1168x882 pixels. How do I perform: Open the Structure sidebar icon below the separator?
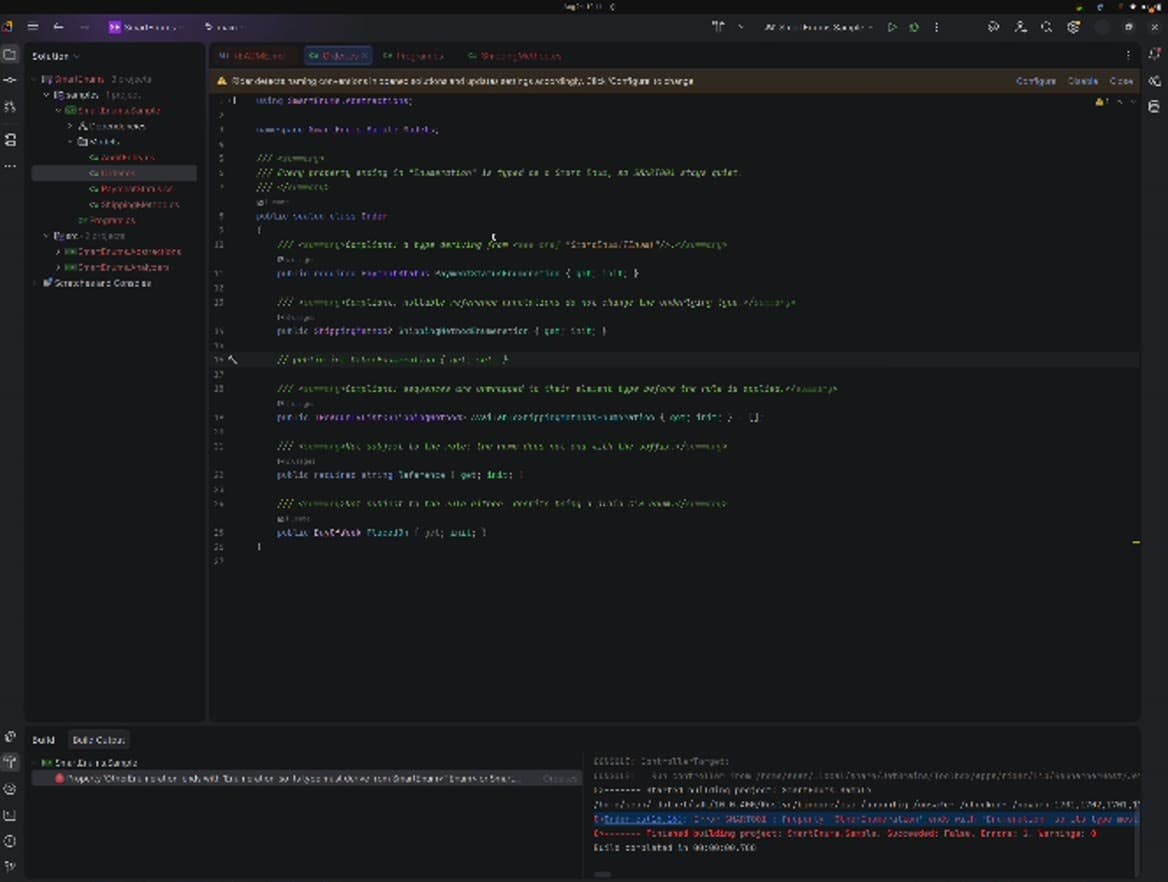(10, 139)
